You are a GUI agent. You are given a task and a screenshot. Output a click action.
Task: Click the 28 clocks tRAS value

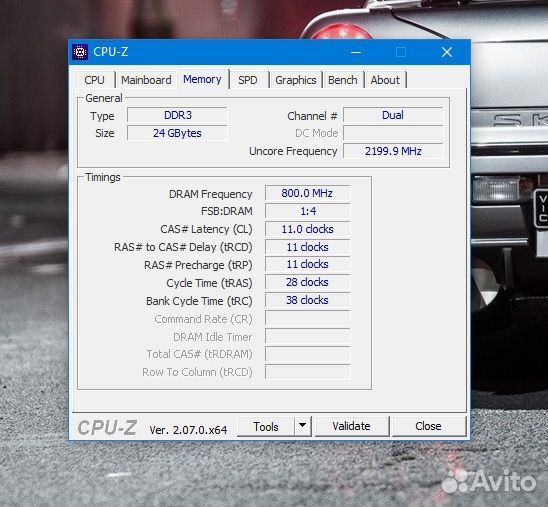pos(308,282)
